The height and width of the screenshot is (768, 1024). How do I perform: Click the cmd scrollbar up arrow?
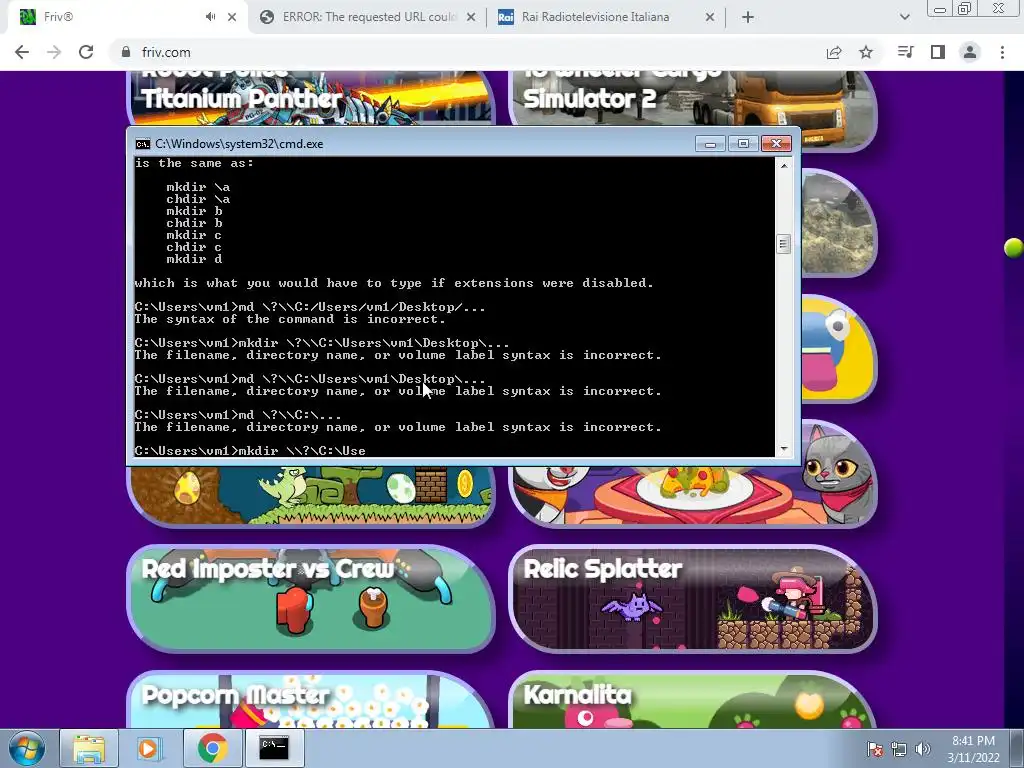[784, 165]
